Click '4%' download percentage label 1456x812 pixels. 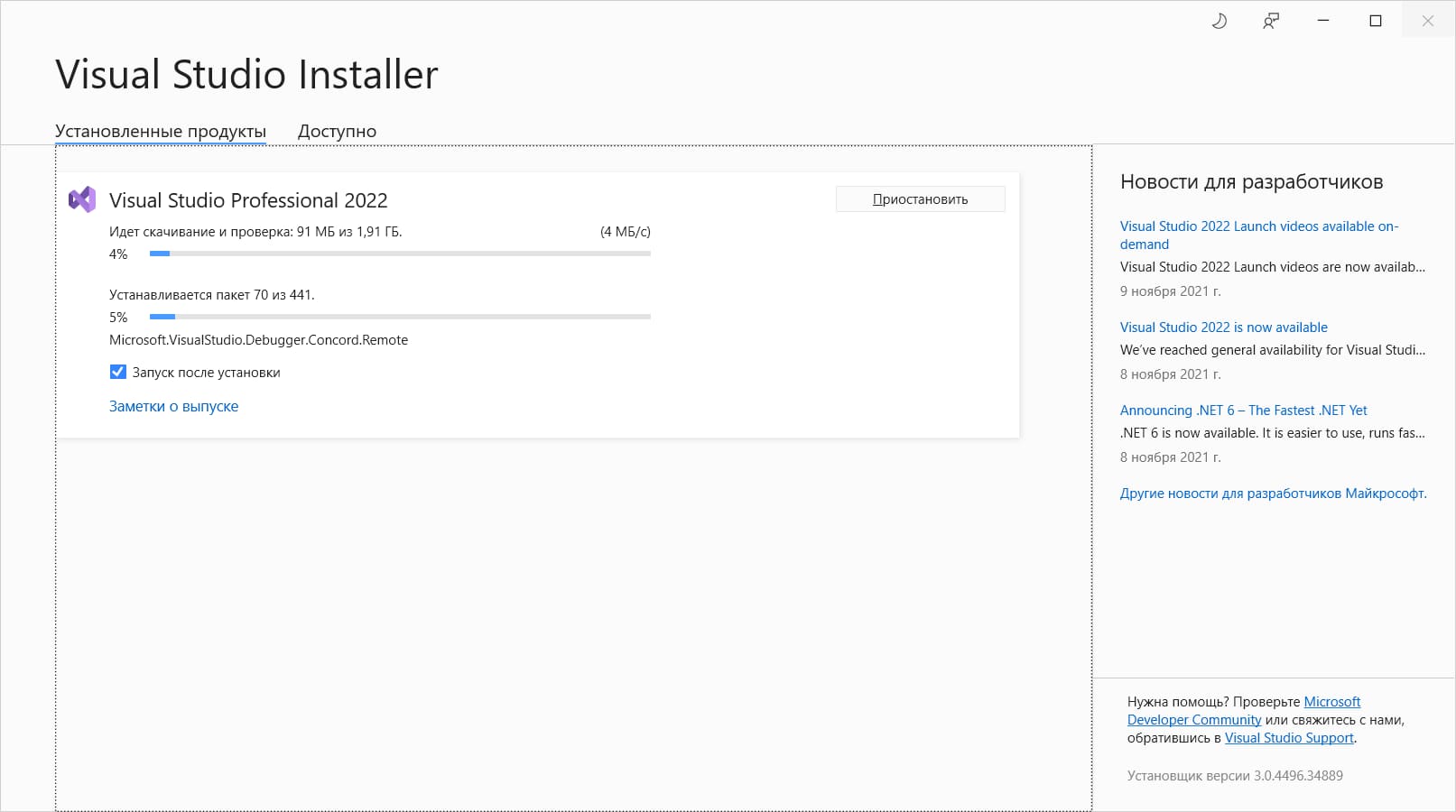tap(118, 254)
